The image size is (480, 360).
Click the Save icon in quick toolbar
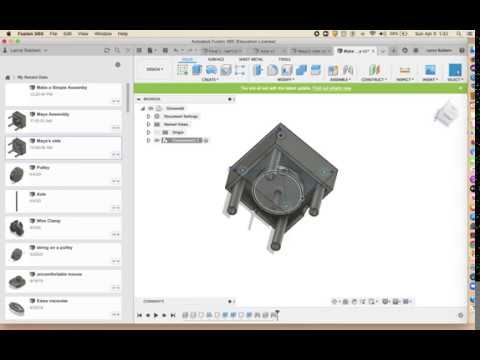point(165,51)
